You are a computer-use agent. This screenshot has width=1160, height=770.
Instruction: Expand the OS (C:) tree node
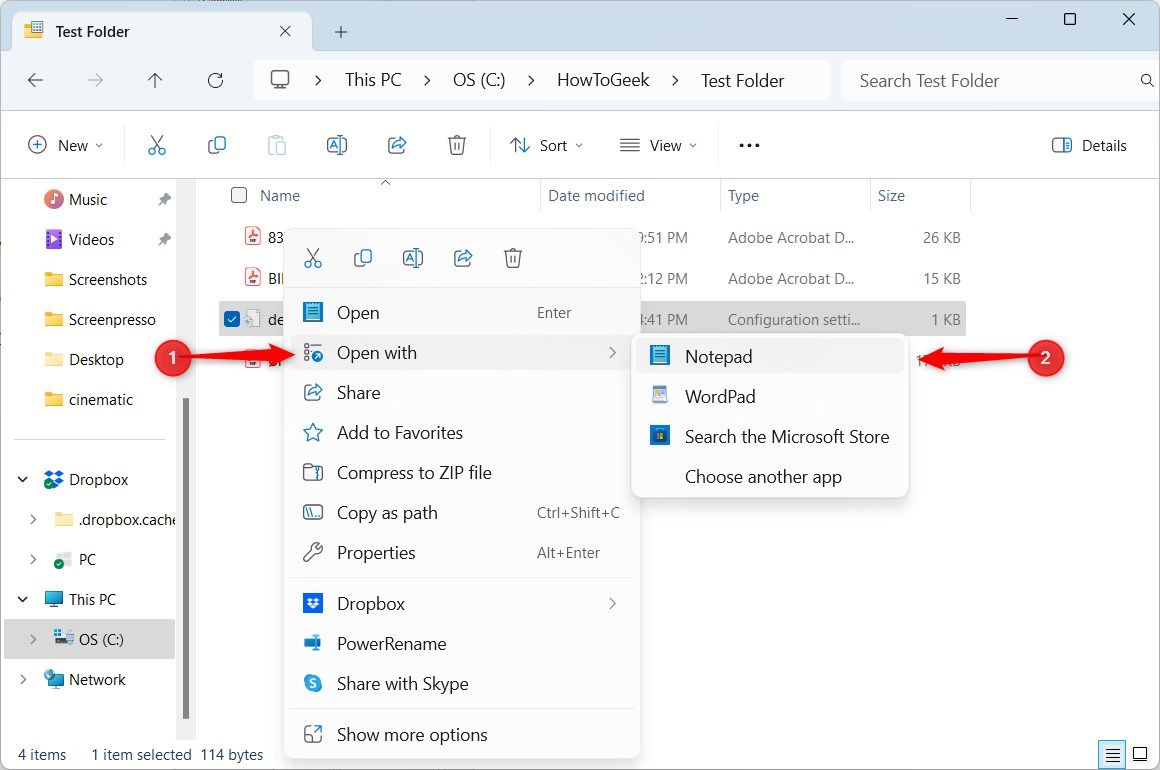pyautogui.click(x=33, y=639)
